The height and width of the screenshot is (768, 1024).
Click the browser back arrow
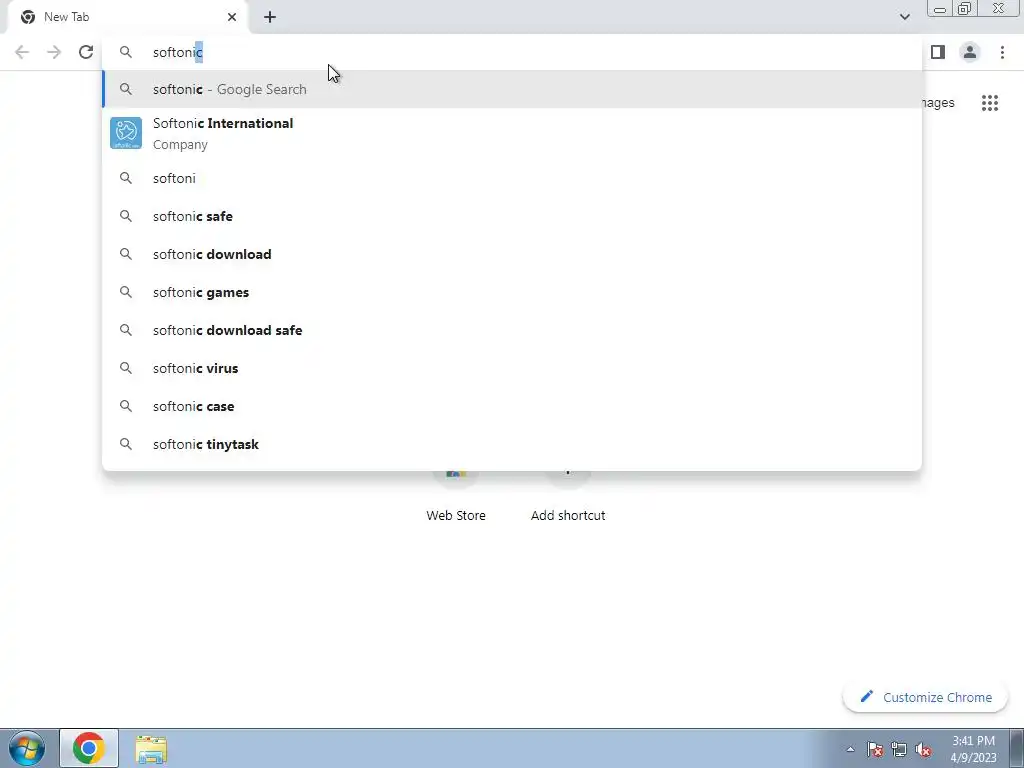coord(22,52)
